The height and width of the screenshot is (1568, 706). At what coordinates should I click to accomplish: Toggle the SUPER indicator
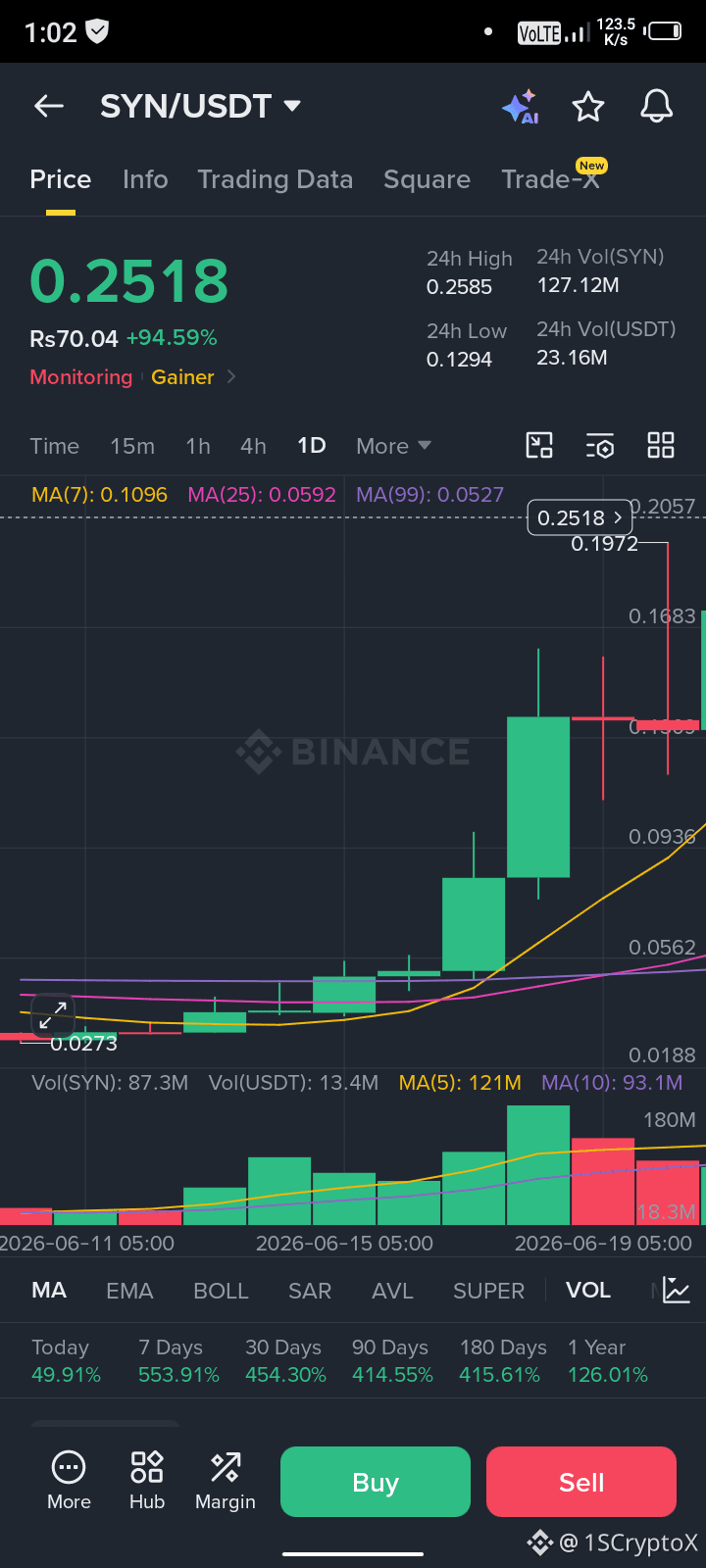[488, 1291]
